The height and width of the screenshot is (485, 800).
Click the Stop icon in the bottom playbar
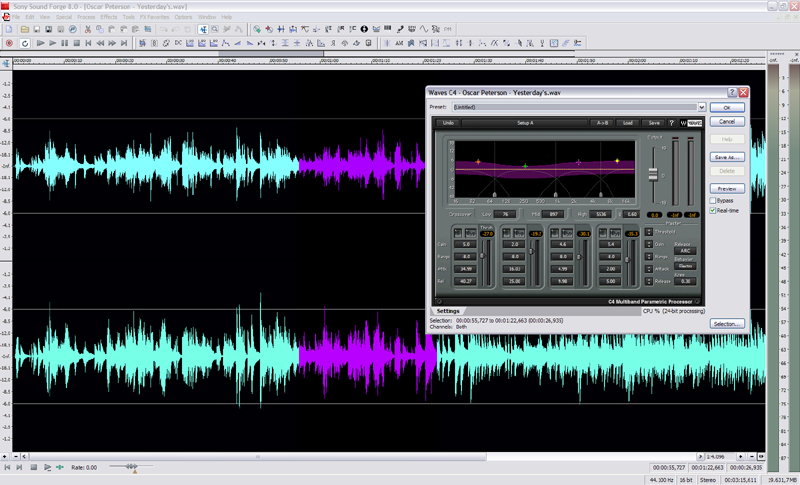point(34,467)
